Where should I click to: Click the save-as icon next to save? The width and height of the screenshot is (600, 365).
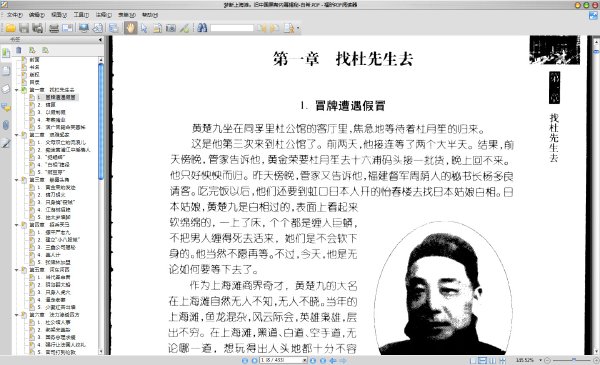[x=38, y=28]
